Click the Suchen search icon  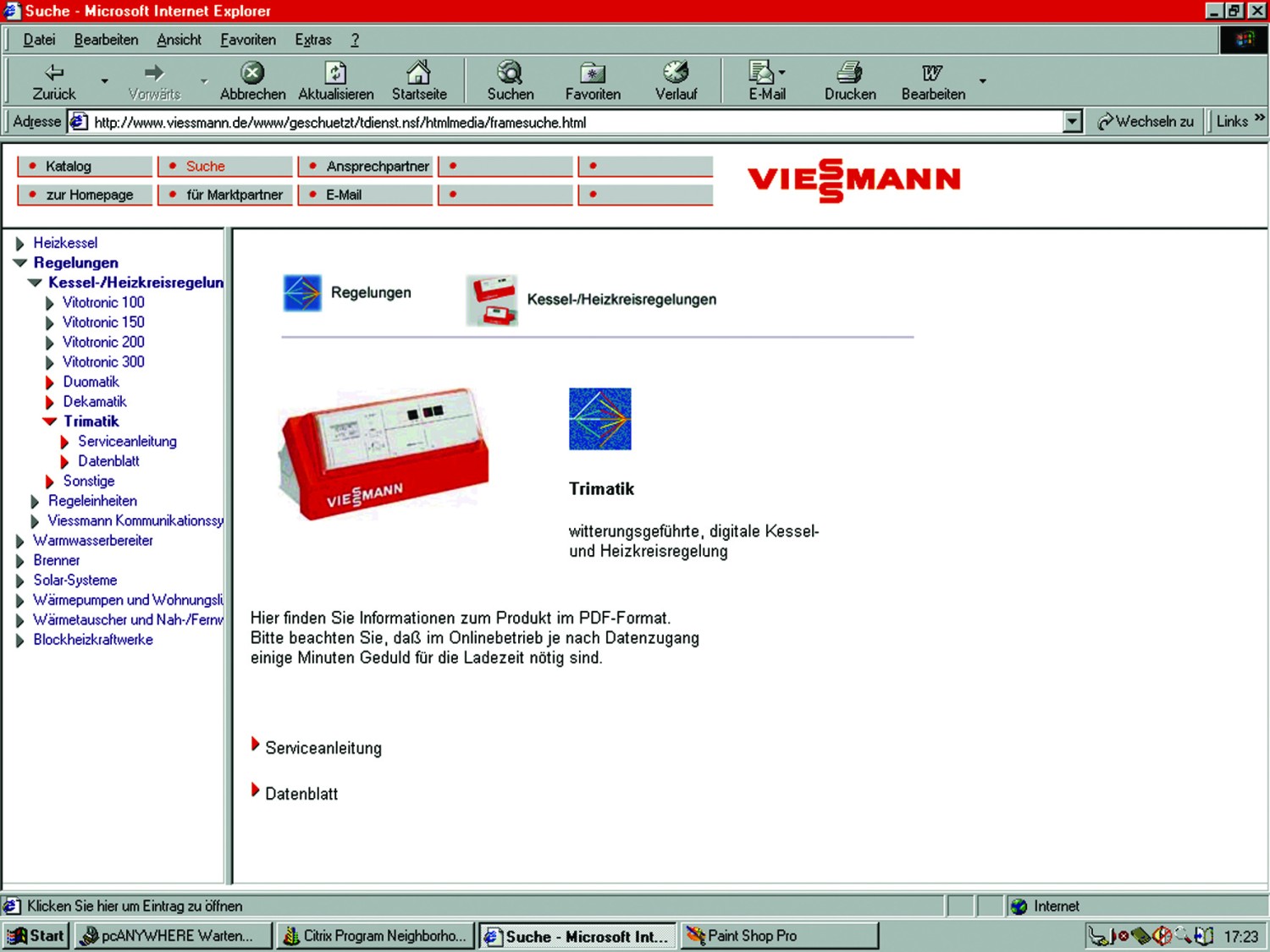[510, 72]
